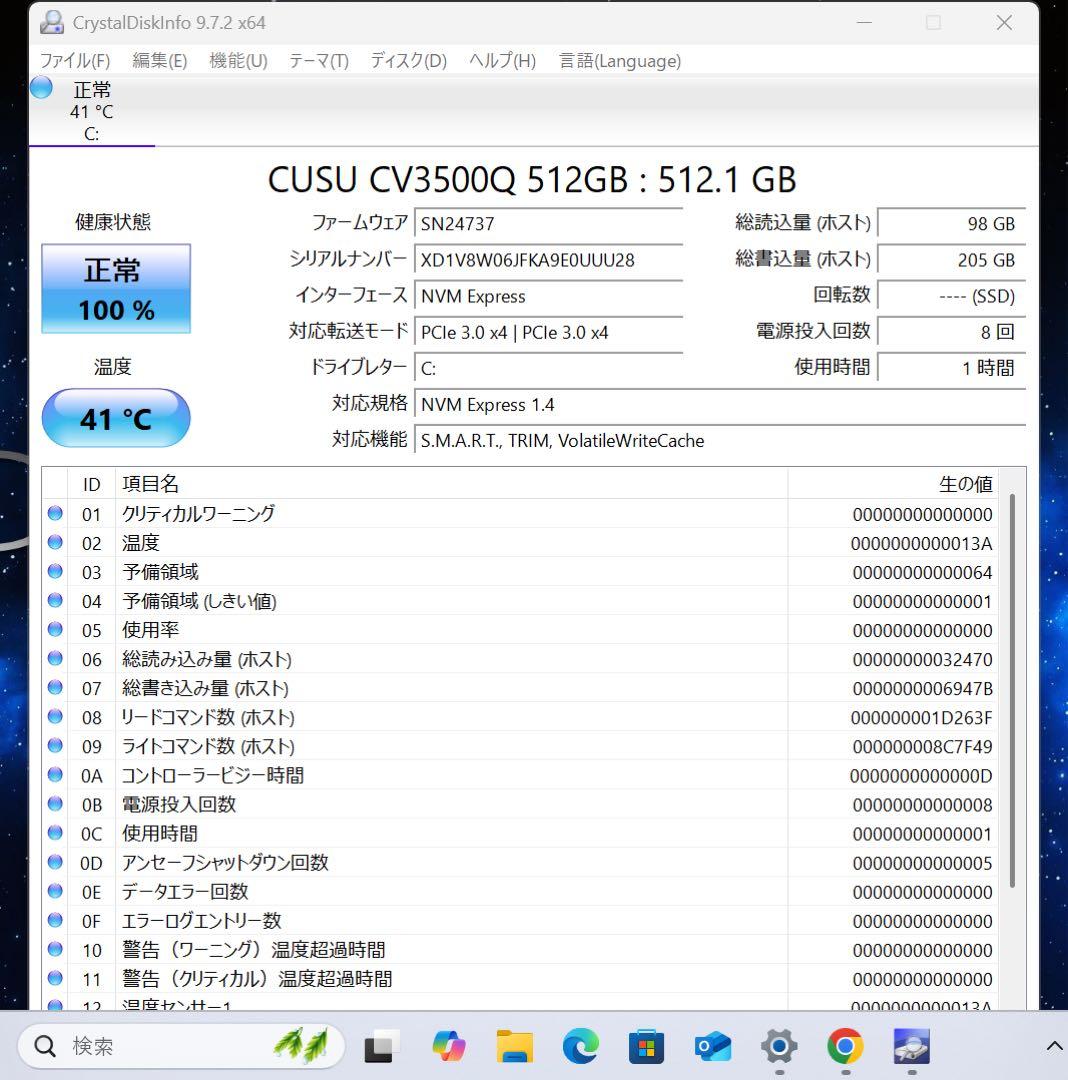
Task: Click the raw value 000000008C7F49
Action: tap(923, 747)
